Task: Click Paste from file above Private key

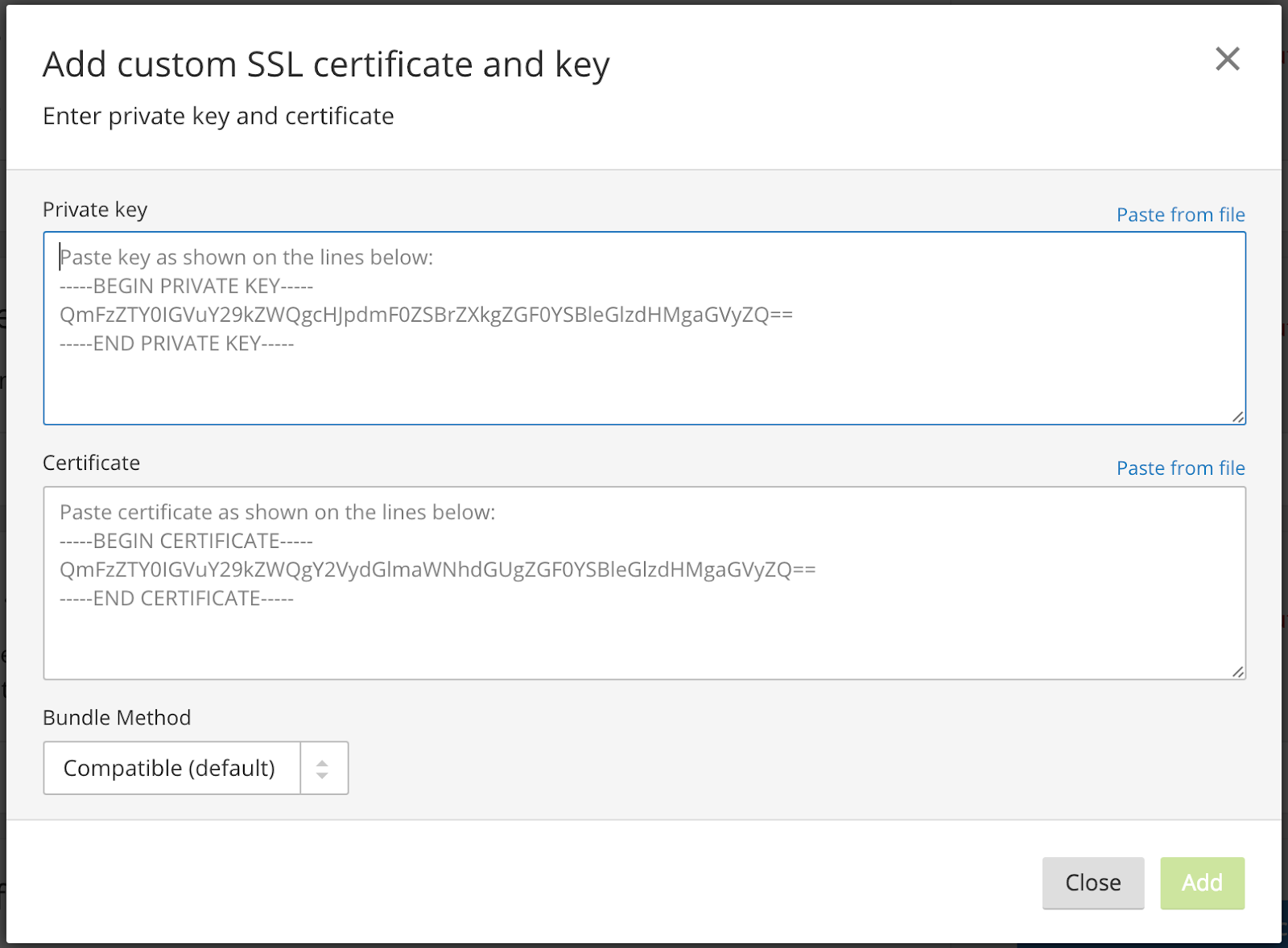Action: click(1180, 215)
